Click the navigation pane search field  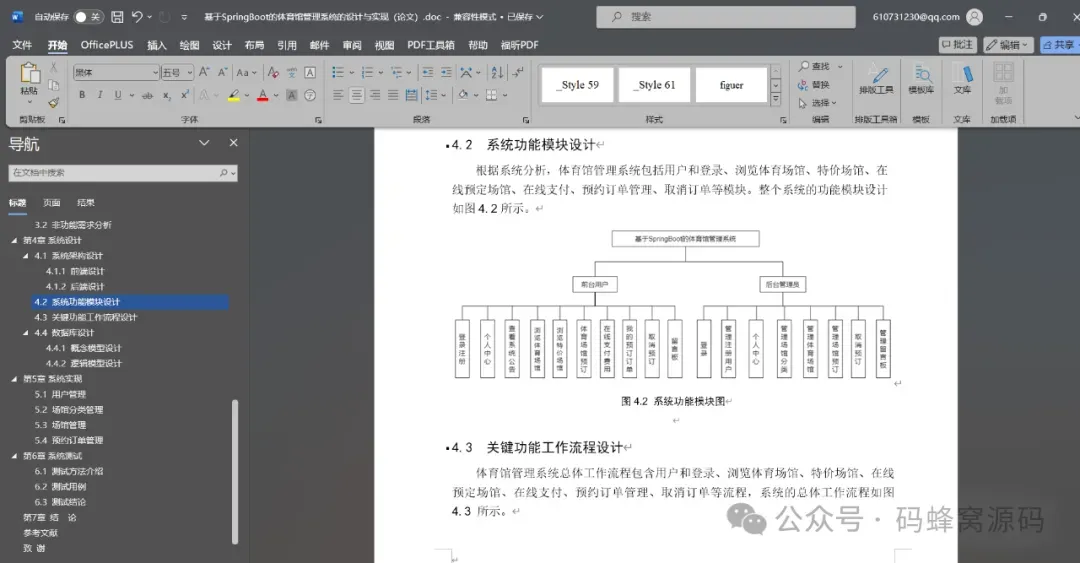click(x=123, y=172)
